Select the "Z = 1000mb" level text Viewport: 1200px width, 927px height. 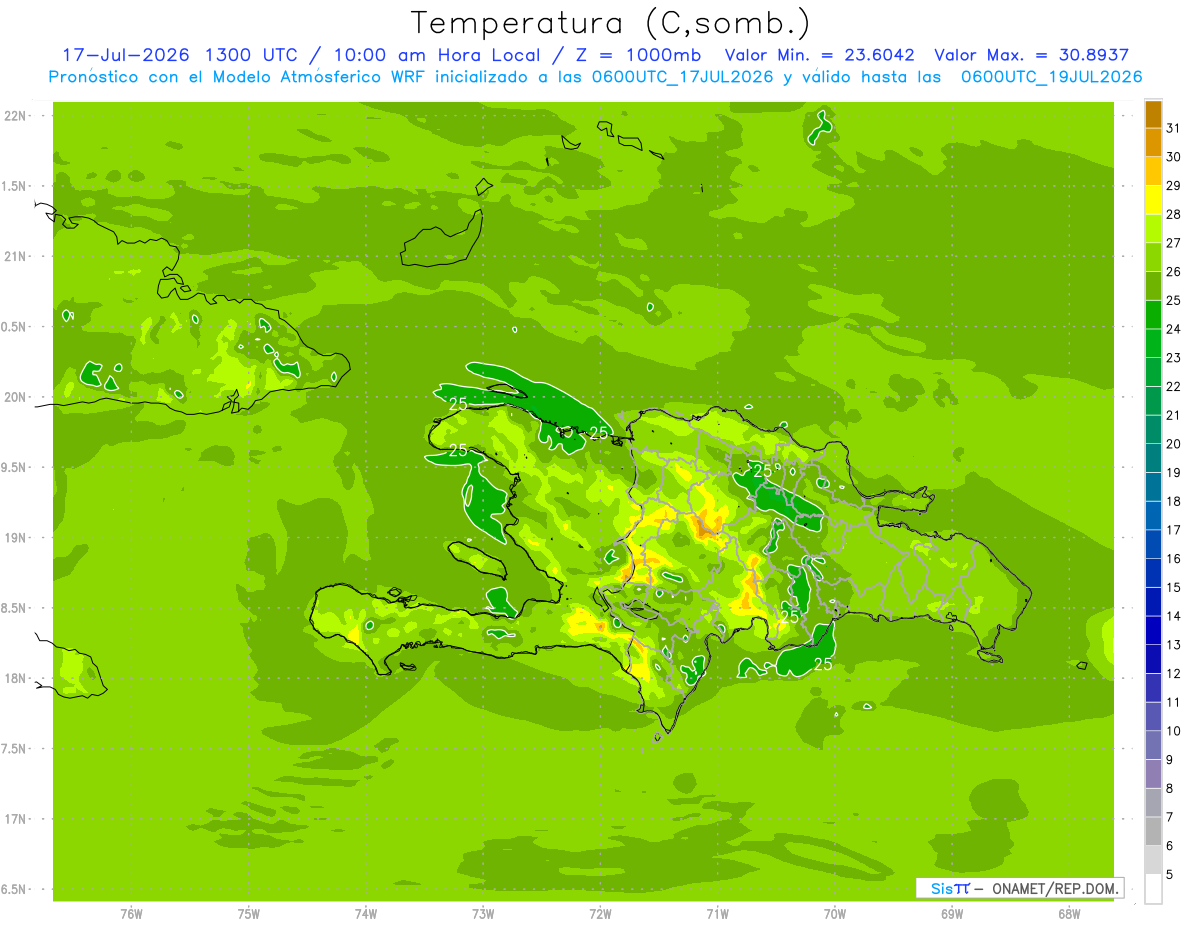(637, 55)
